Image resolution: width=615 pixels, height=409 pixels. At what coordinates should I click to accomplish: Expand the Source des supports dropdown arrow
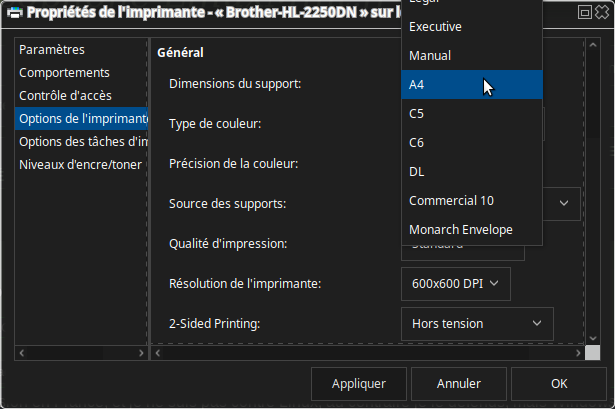pos(564,204)
